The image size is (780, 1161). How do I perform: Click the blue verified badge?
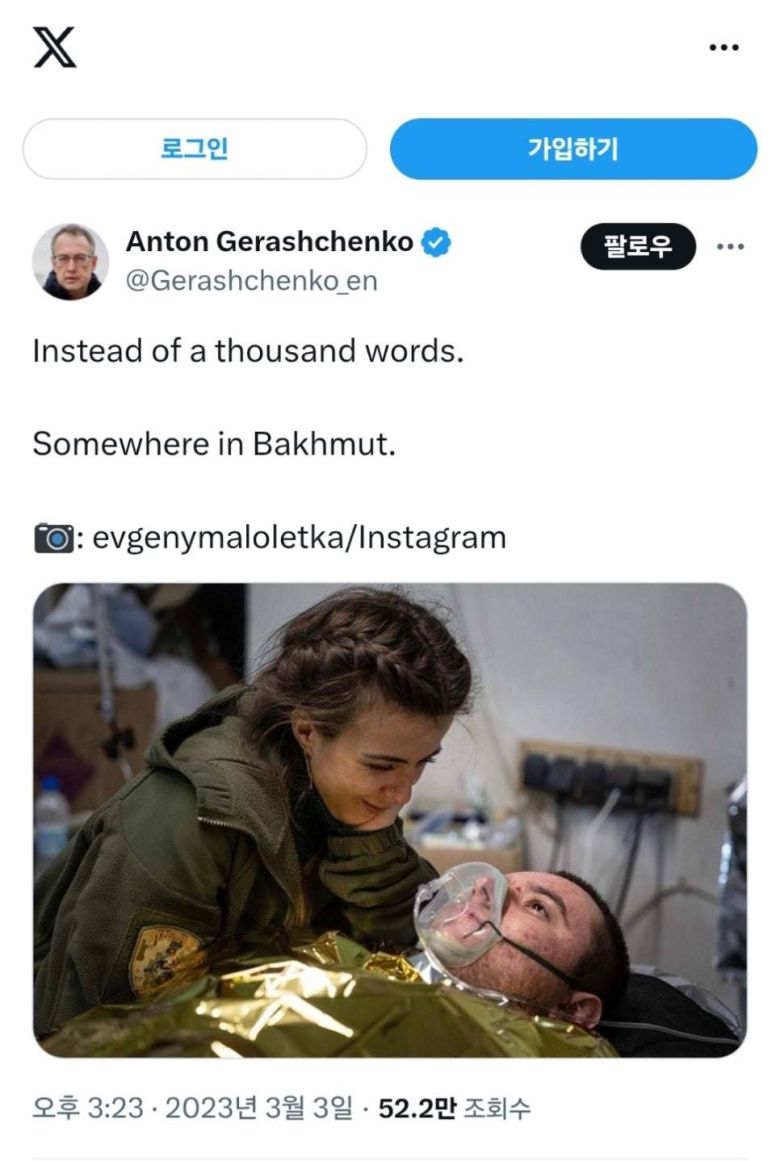[436, 242]
